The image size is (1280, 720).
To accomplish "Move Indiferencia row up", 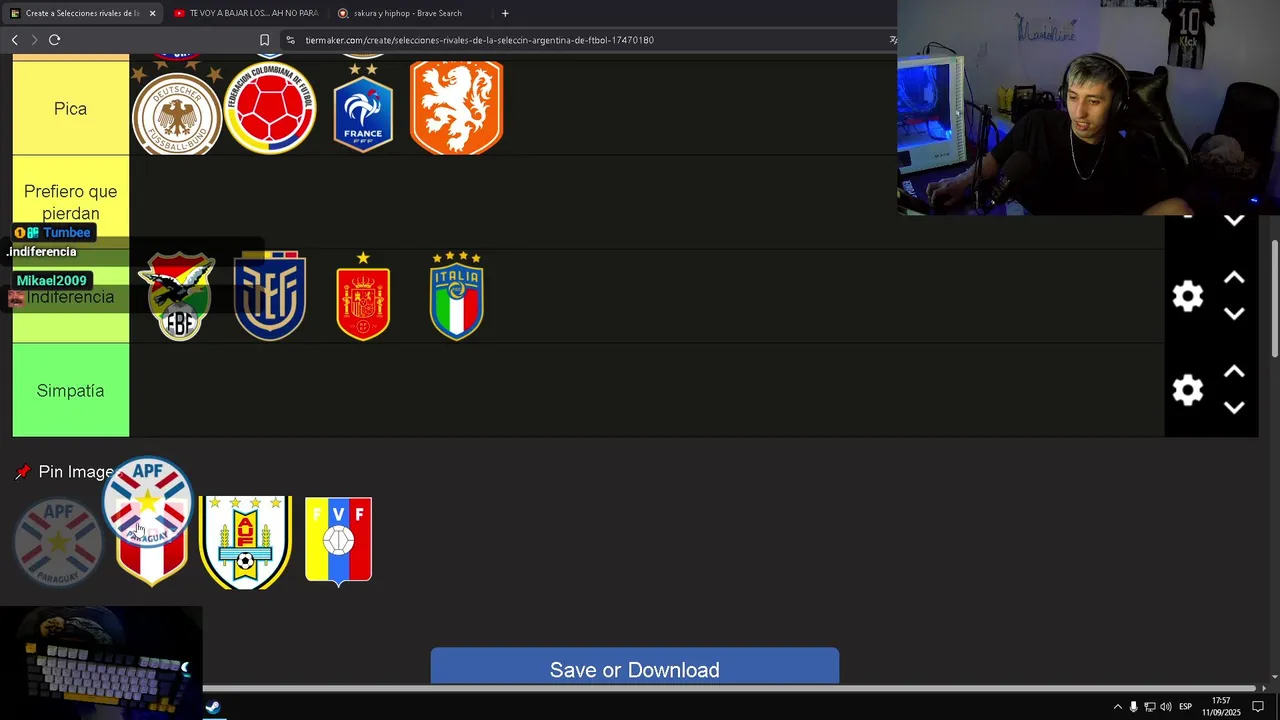I will (1234, 278).
